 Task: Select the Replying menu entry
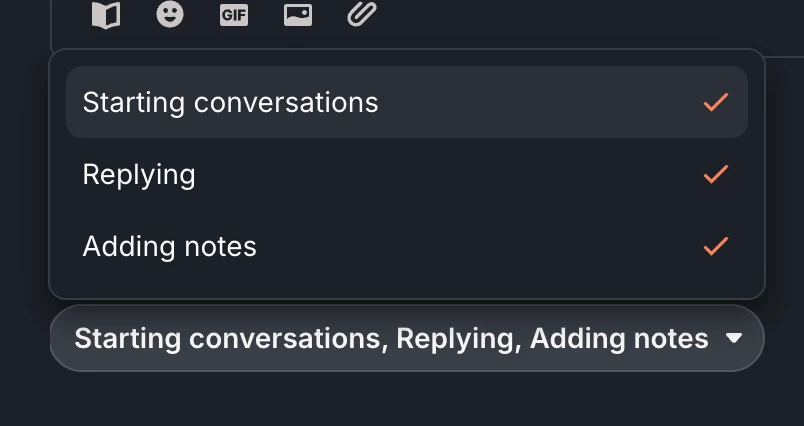(x=139, y=174)
